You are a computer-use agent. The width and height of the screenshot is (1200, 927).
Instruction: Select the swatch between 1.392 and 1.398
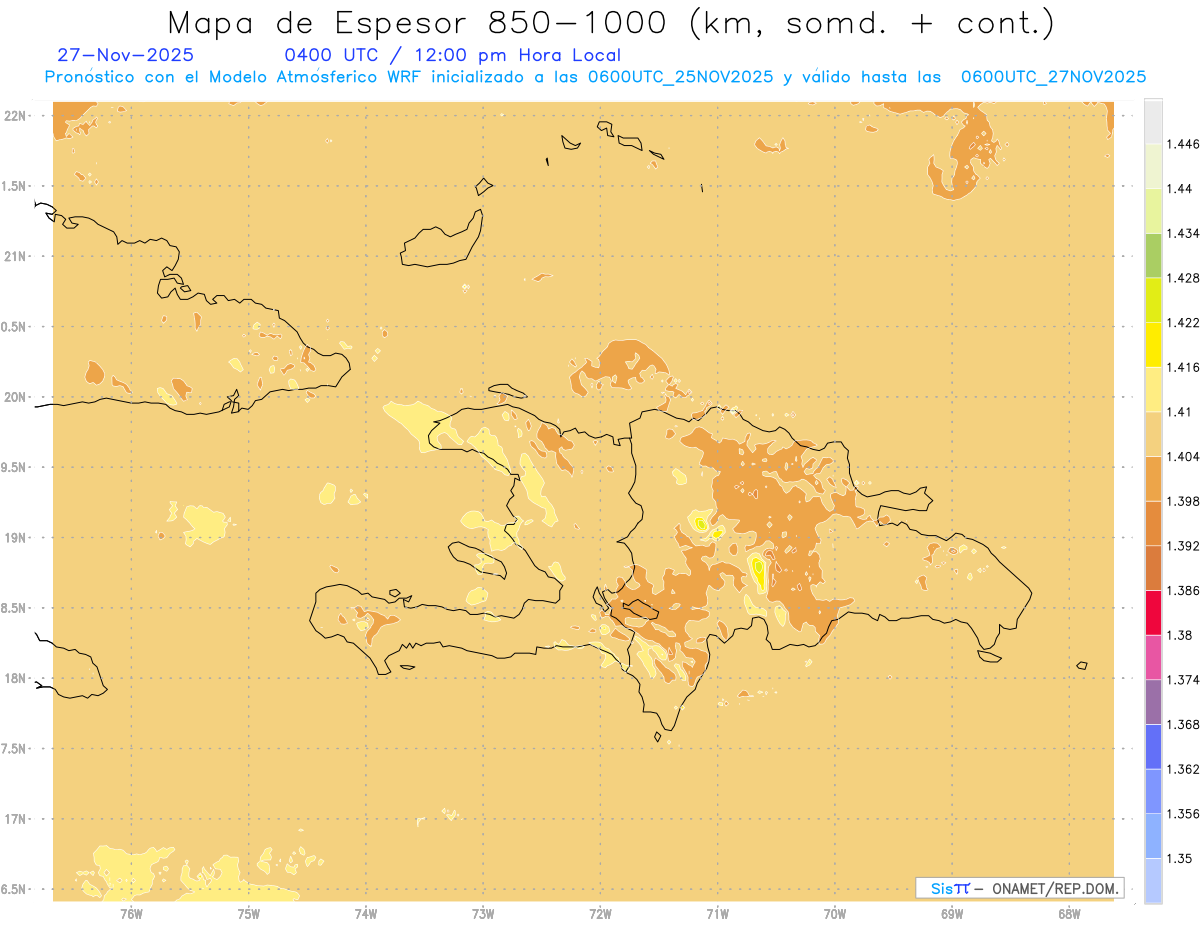[x=1153, y=523]
